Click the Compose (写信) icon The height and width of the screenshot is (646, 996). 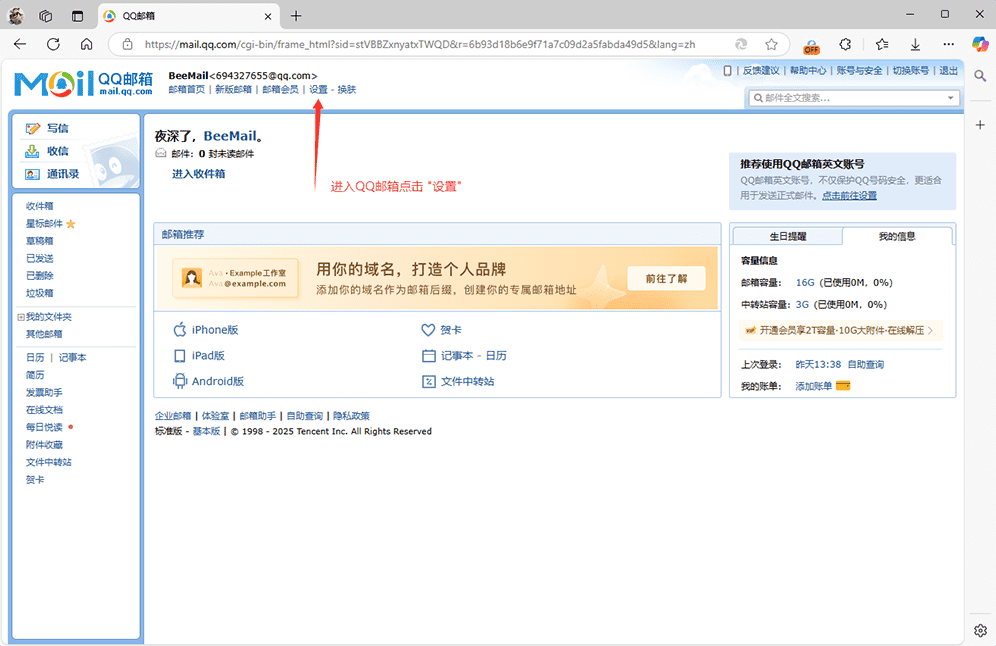coord(32,128)
